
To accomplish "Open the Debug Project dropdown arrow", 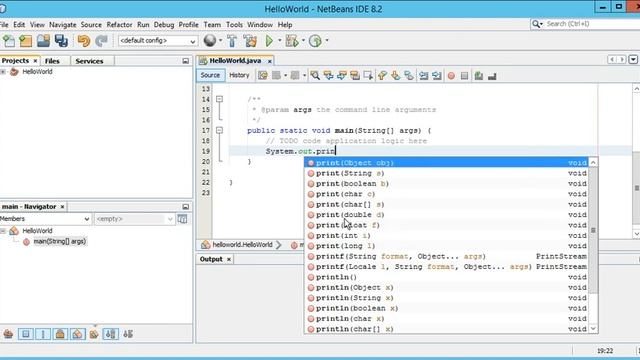I will point(303,40).
